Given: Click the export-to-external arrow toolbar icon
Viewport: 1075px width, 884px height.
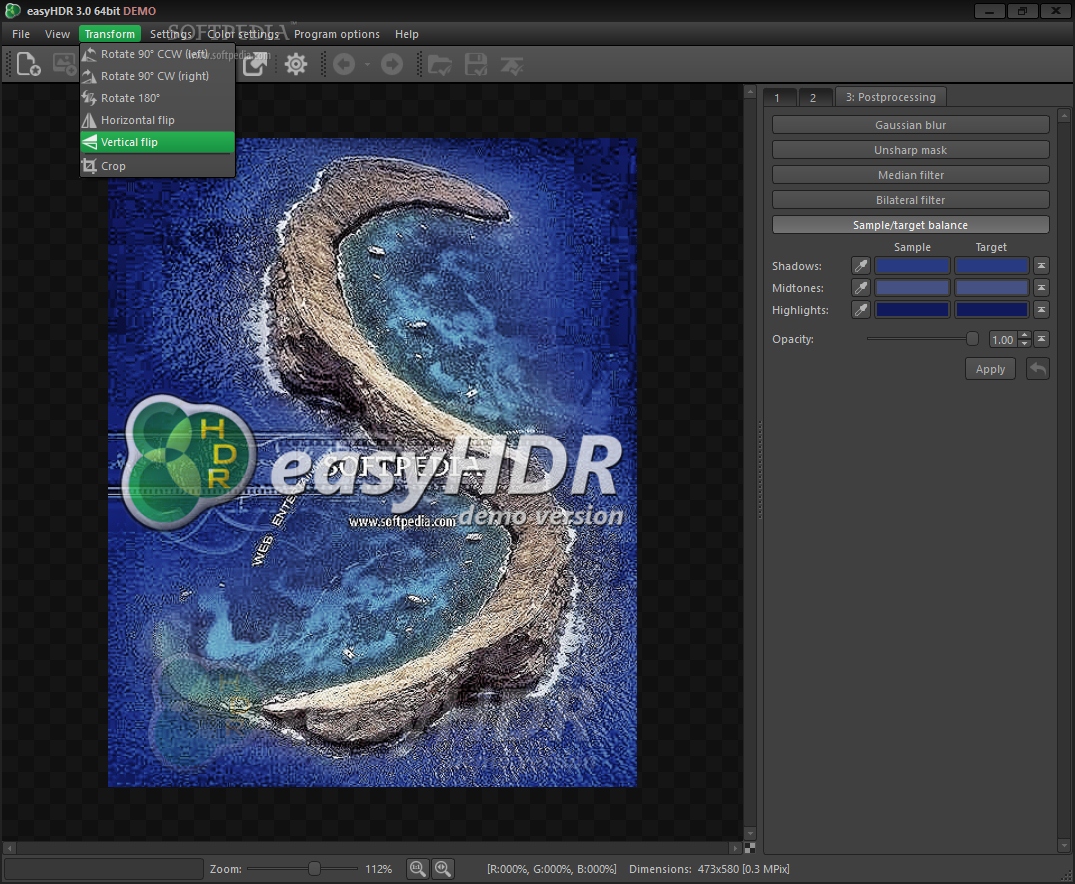Looking at the screenshot, I should 255,64.
